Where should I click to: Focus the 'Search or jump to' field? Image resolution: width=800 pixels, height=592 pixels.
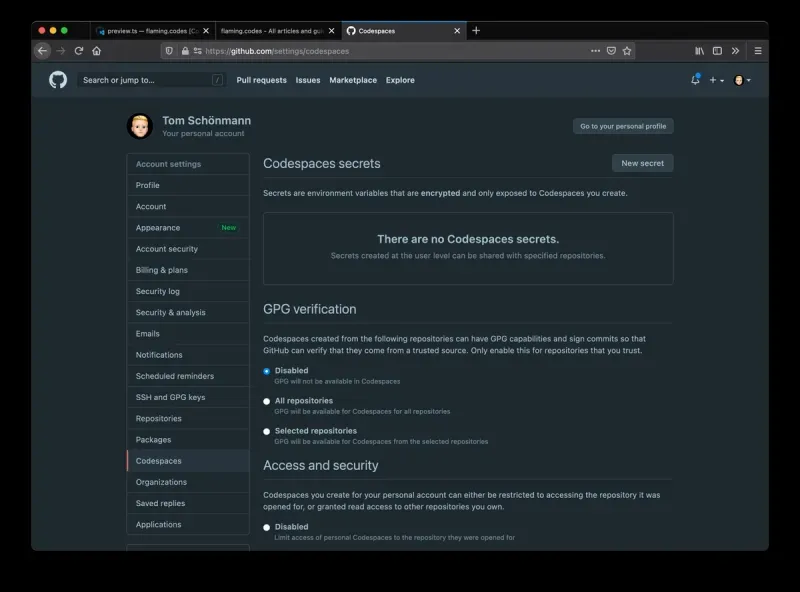coord(151,80)
